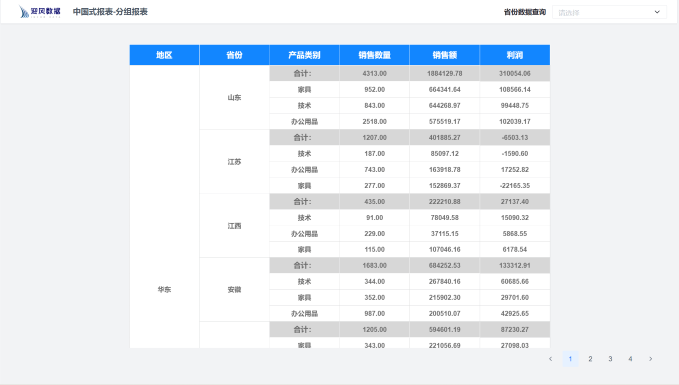The width and height of the screenshot is (679, 385).
Task: Click profit total 87230.27
Action: (x=515, y=330)
